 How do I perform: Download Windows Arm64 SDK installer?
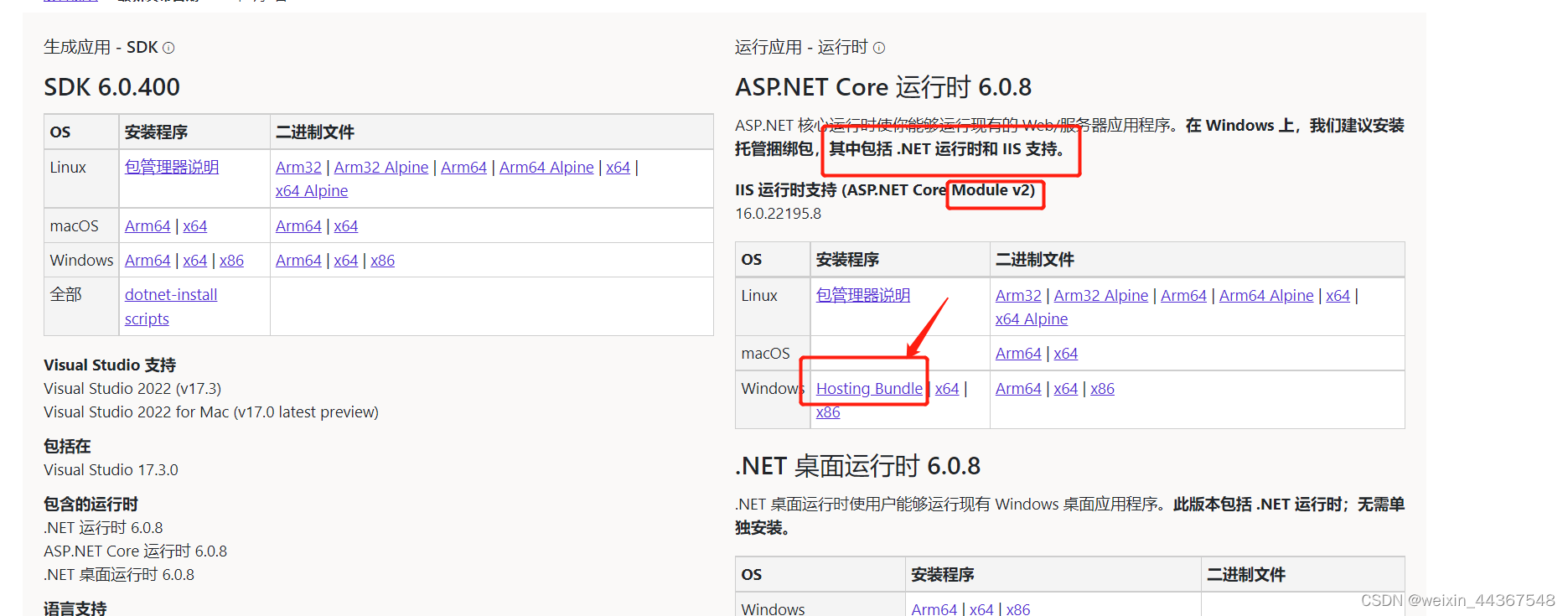point(147,260)
